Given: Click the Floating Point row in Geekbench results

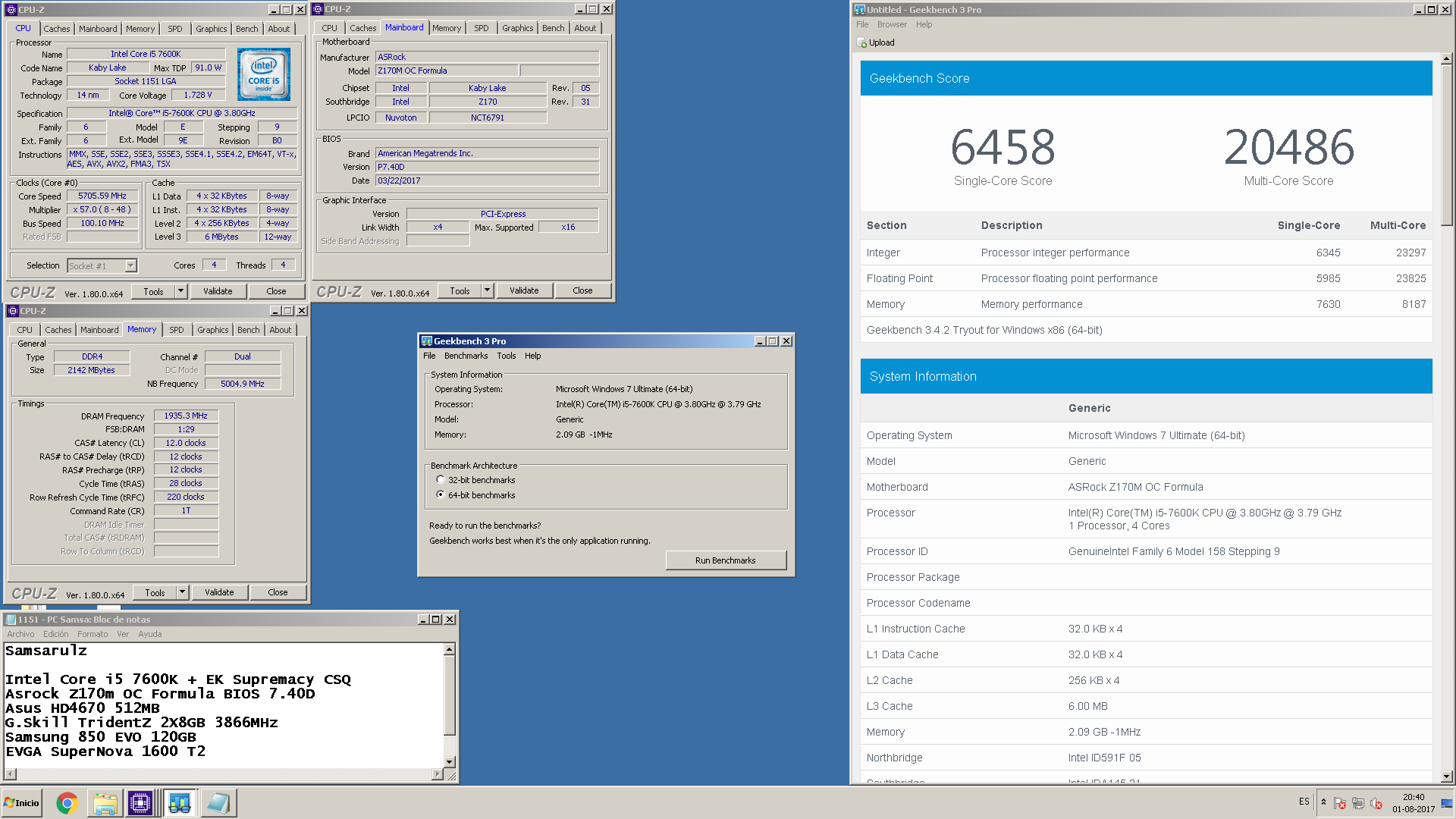Looking at the screenshot, I should pos(1146,278).
